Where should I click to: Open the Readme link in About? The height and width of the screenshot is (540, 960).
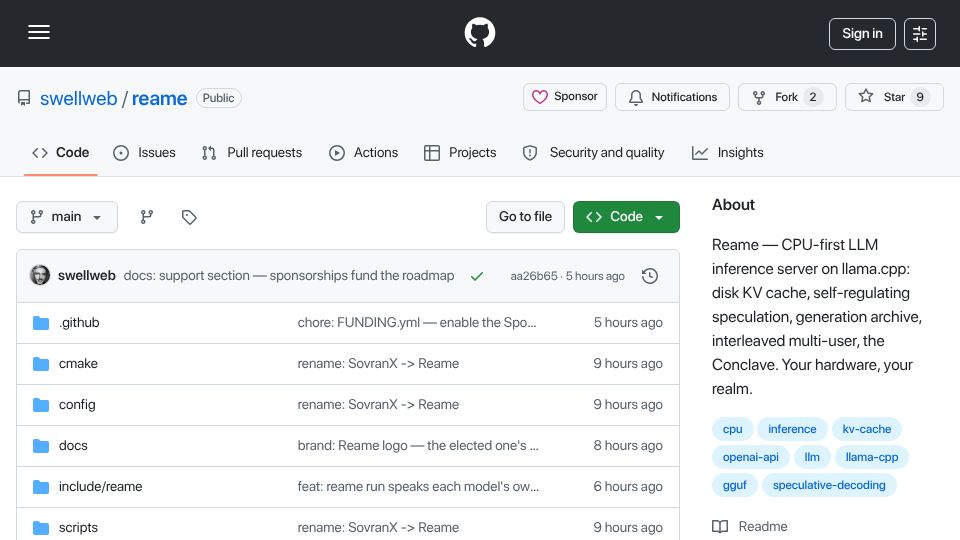(750, 527)
